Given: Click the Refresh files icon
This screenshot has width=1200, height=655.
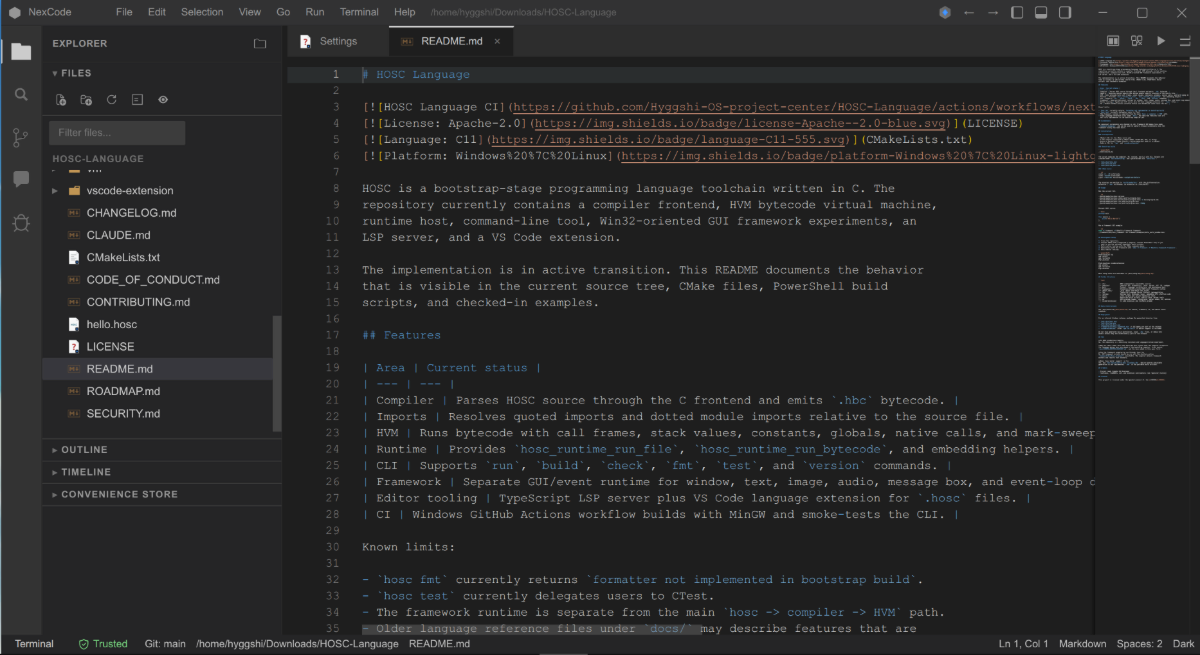Looking at the screenshot, I should pyautogui.click(x=112, y=100).
